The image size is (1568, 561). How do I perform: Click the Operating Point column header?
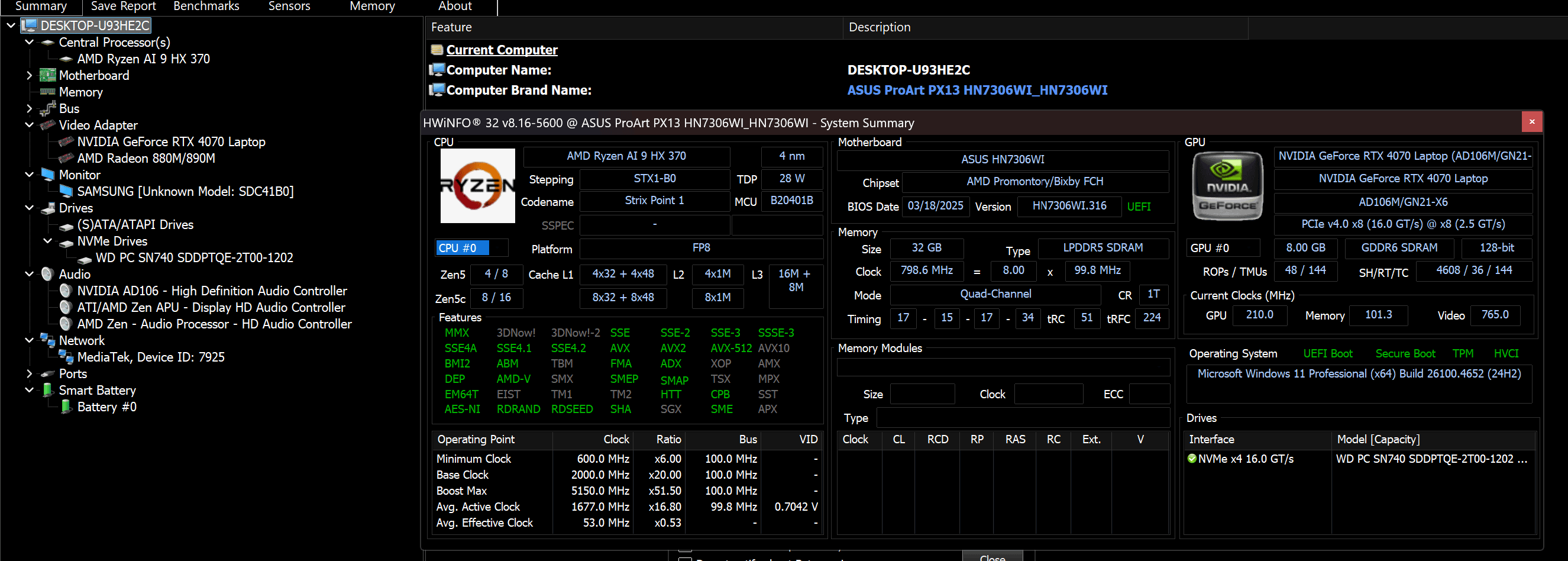click(492, 439)
